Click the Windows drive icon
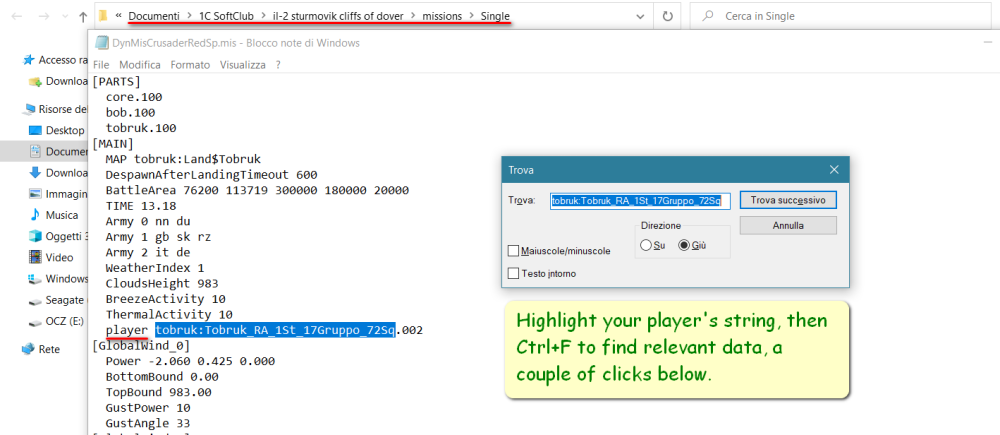Image resolution: width=1000 pixels, height=435 pixels. 35,279
